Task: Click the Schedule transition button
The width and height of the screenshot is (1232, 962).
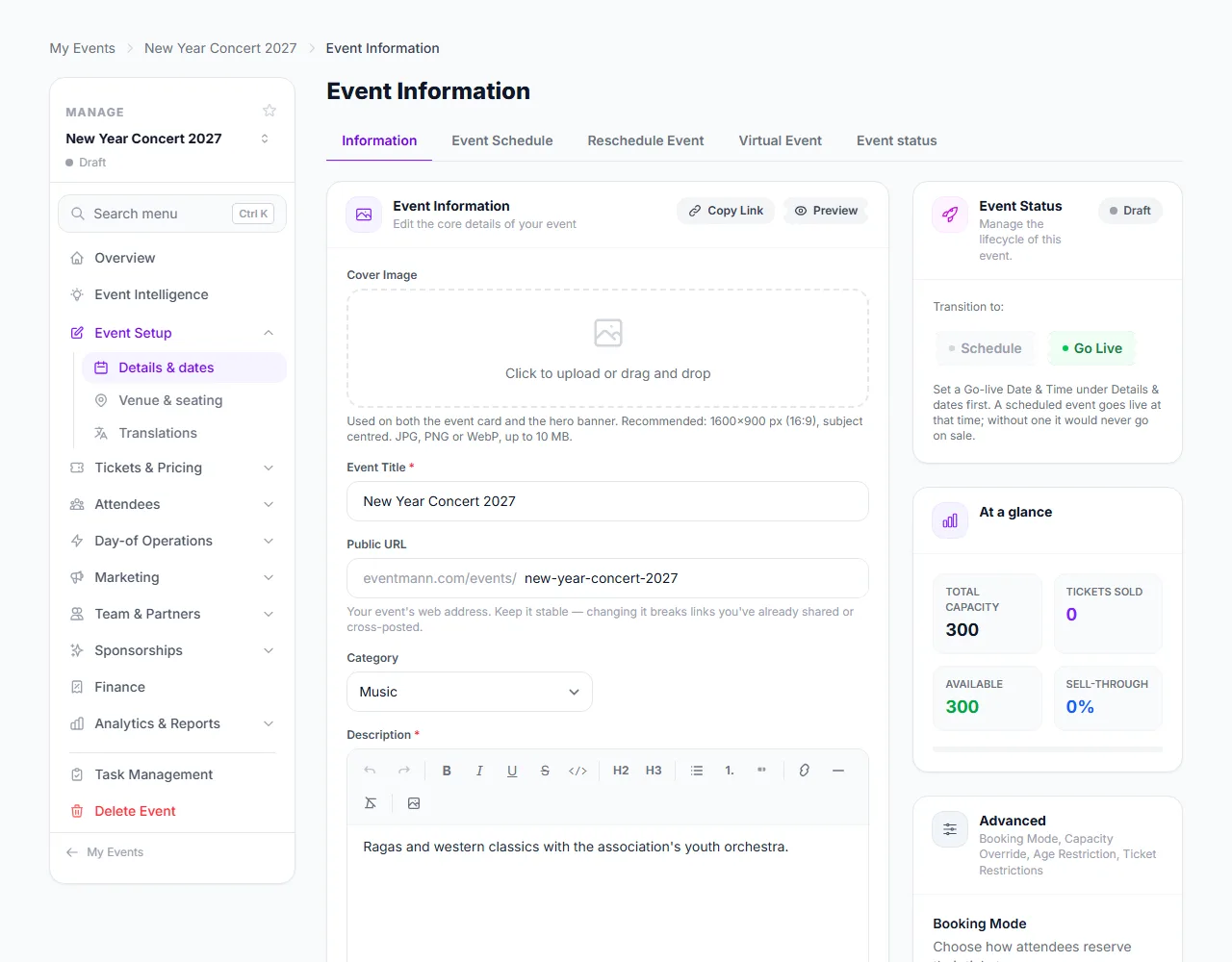Action: pyautogui.click(x=985, y=348)
